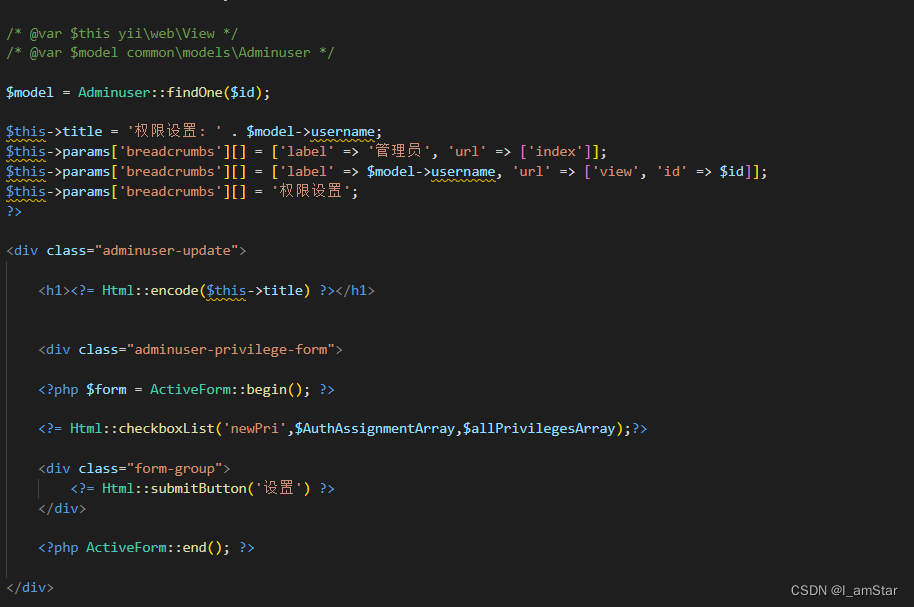Click 'encode' in the h1 line
The height and width of the screenshot is (607, 914).
[x=174, y=290]
